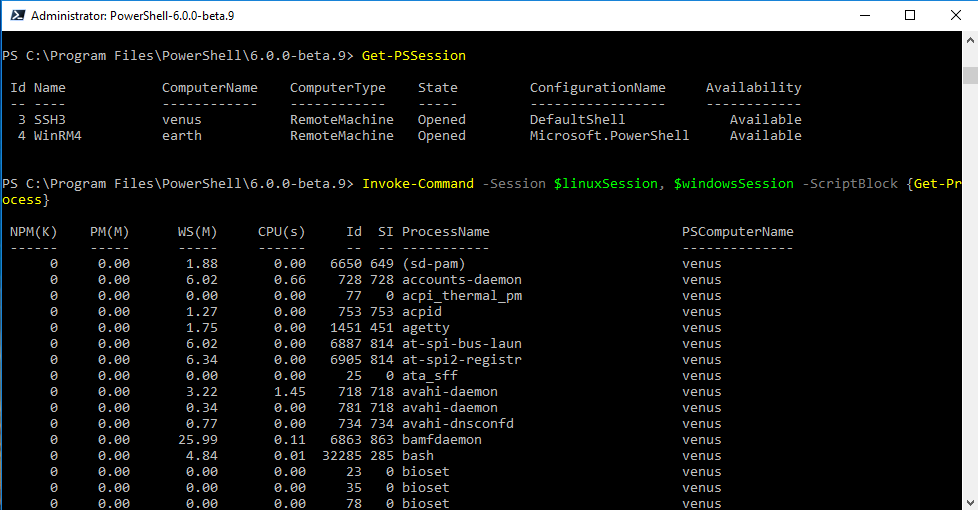Close the PowerShell window
Image resolution: width=978 pixels, height=510 pixels.
click(956, 16)
